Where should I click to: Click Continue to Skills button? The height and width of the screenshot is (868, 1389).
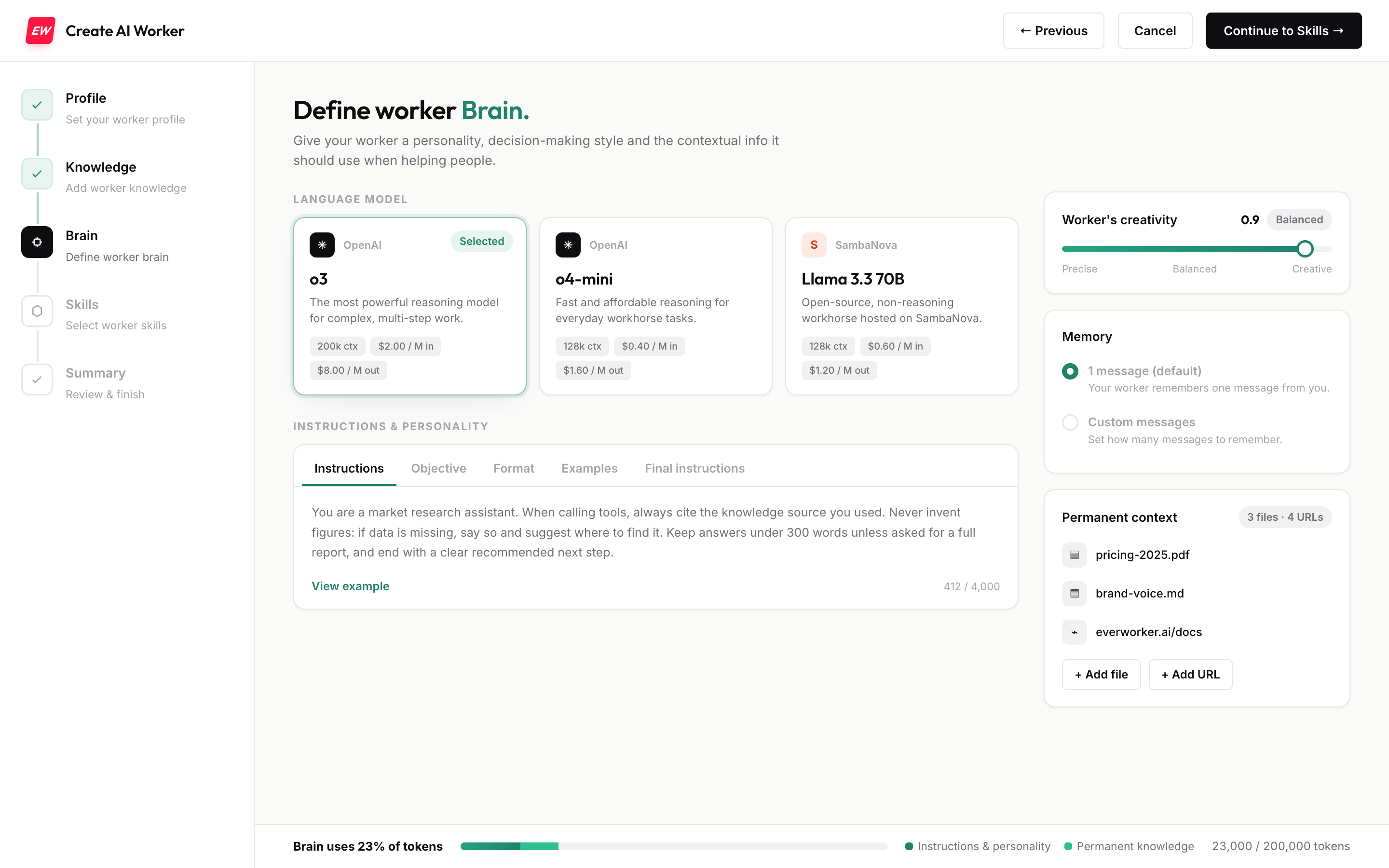1283,30
